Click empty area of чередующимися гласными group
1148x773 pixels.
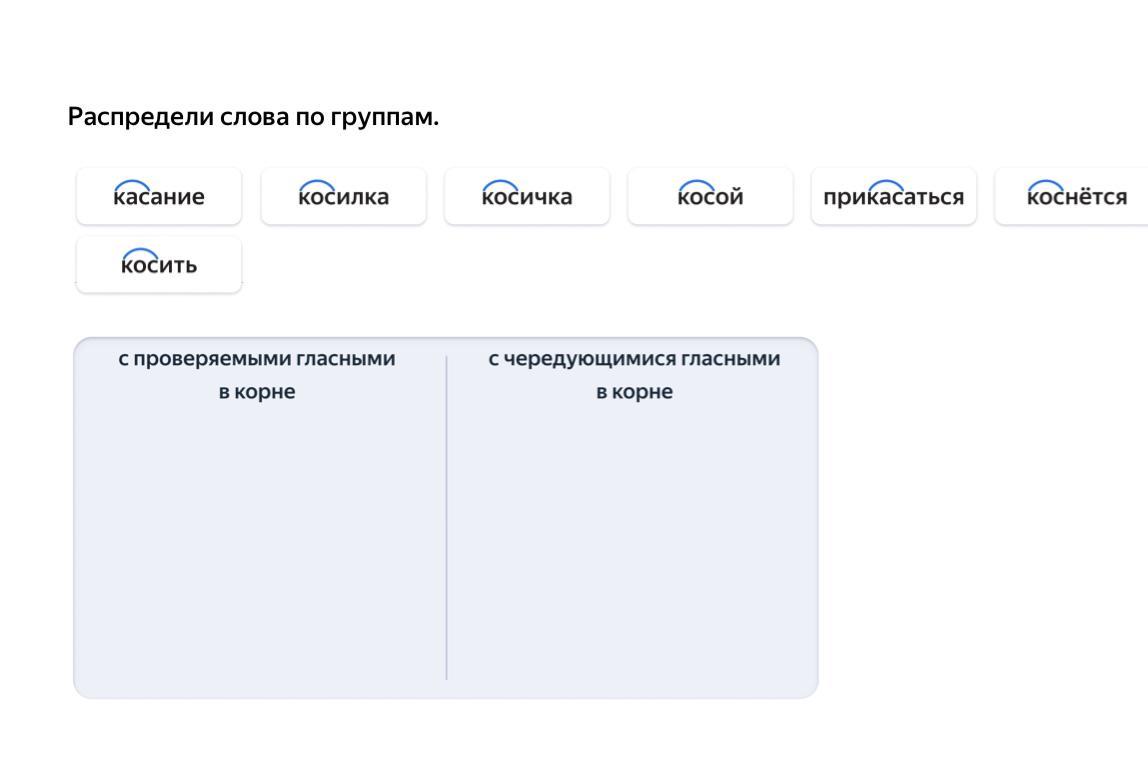coord(633,542)
